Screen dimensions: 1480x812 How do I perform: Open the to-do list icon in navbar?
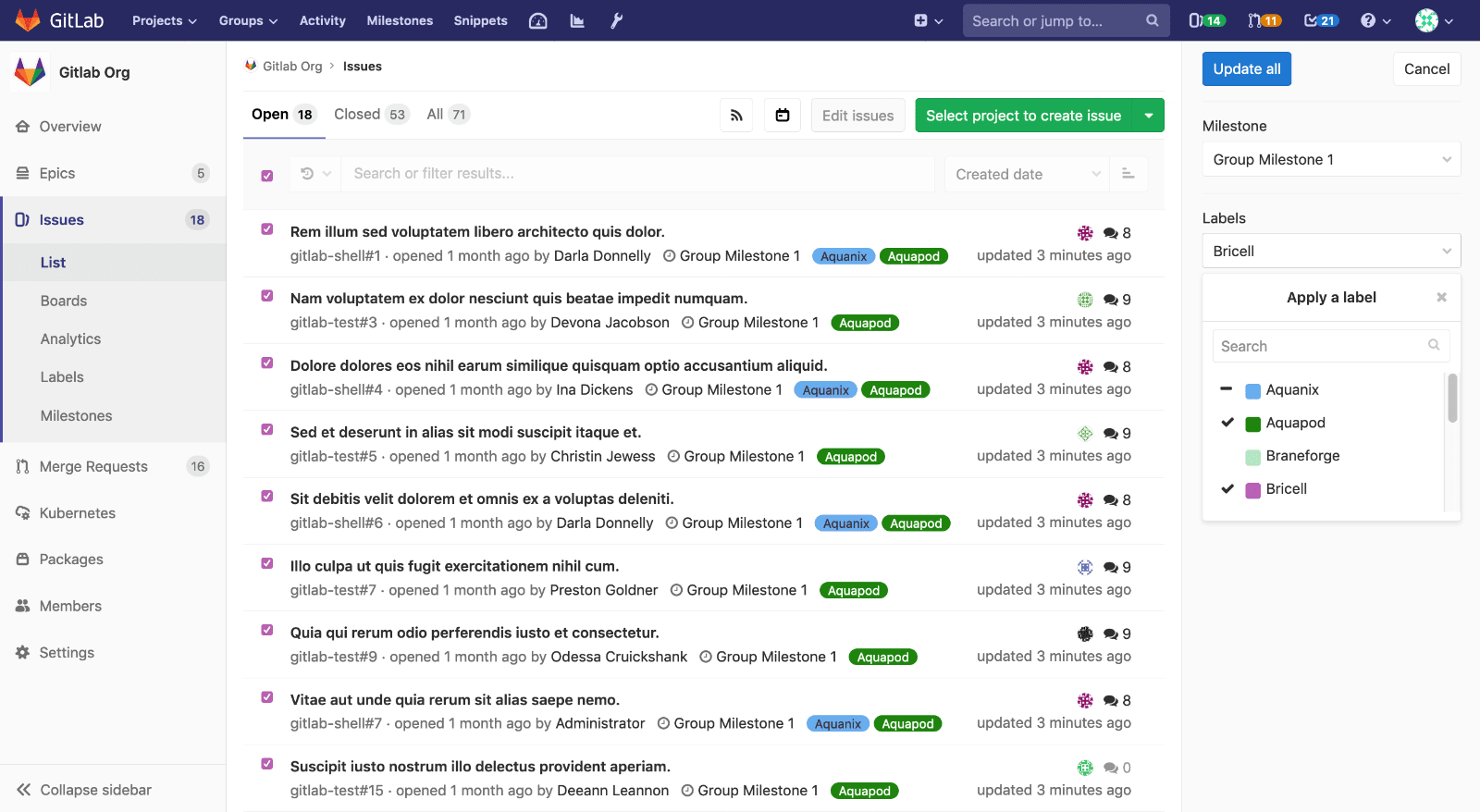[1320, 20]
